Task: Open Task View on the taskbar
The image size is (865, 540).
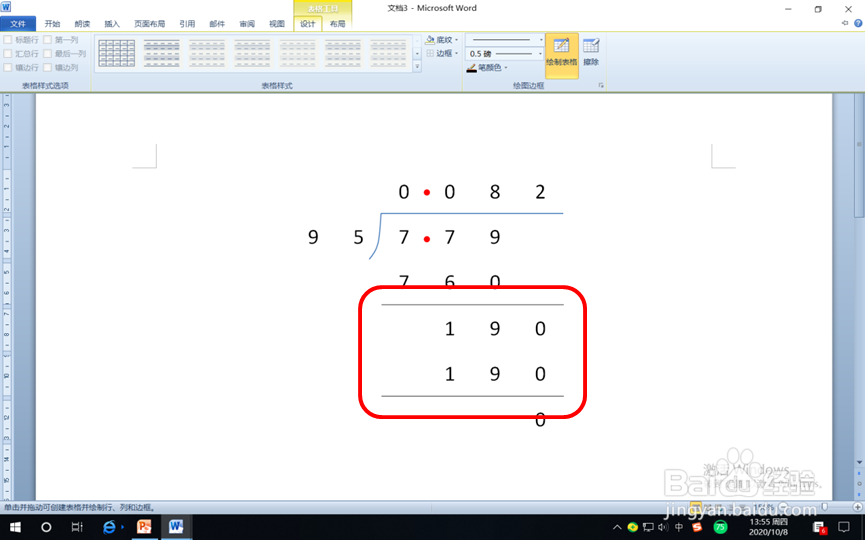Action: coord(77,527)
